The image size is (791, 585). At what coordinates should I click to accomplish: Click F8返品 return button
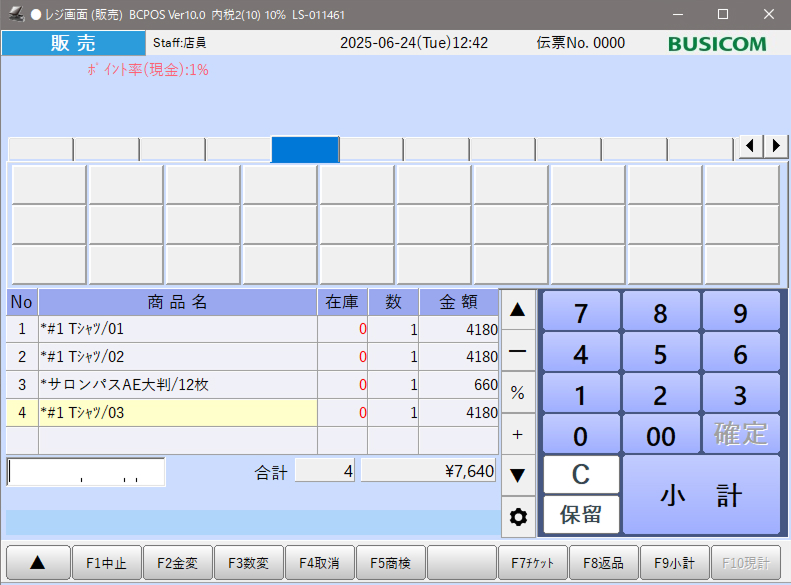click(603, 563)
